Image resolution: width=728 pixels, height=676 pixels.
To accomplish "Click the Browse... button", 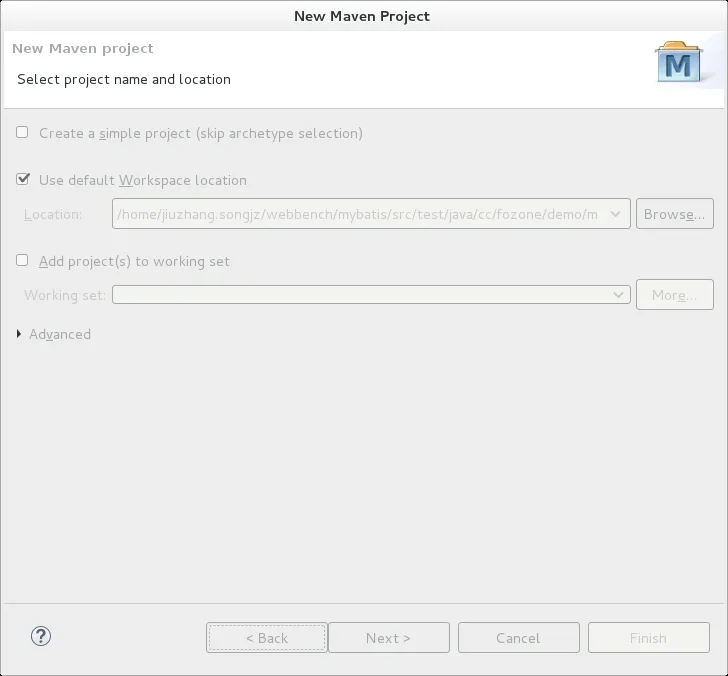I will (675, 214).
